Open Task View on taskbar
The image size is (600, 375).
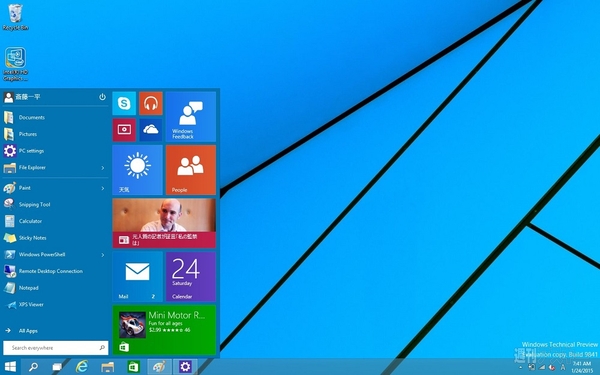57,367
